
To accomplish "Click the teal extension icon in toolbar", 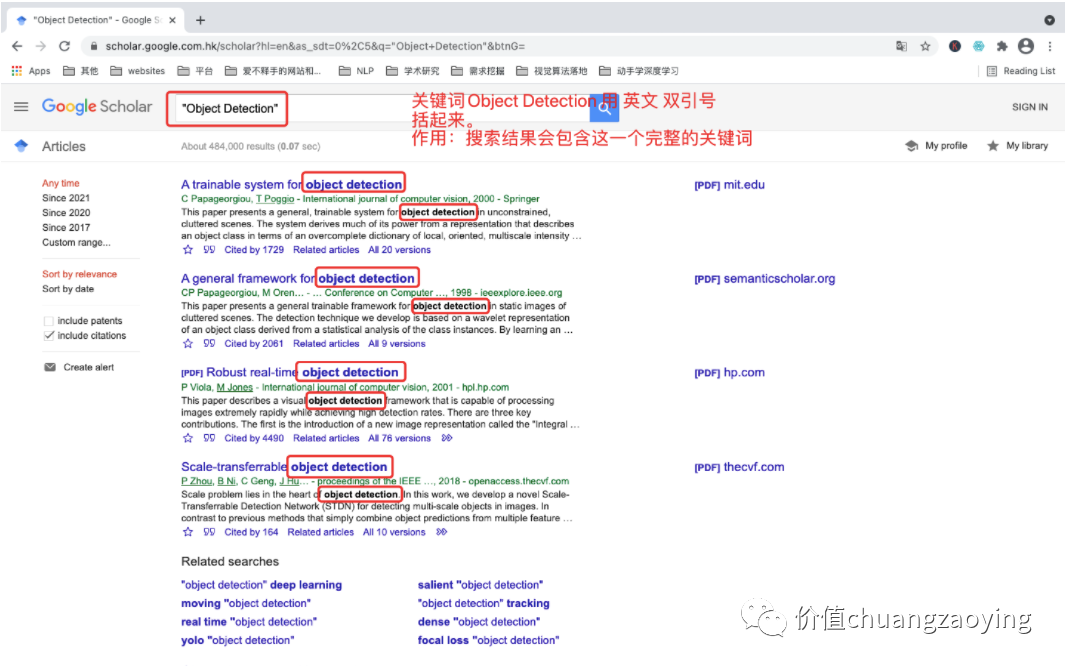I will coord(978,46).
